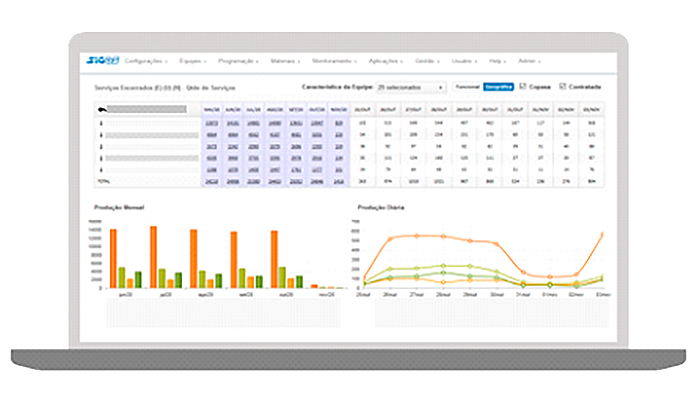Click the fifth row's icon in table
Screen dimensions: 700x402
coord(101,170)
